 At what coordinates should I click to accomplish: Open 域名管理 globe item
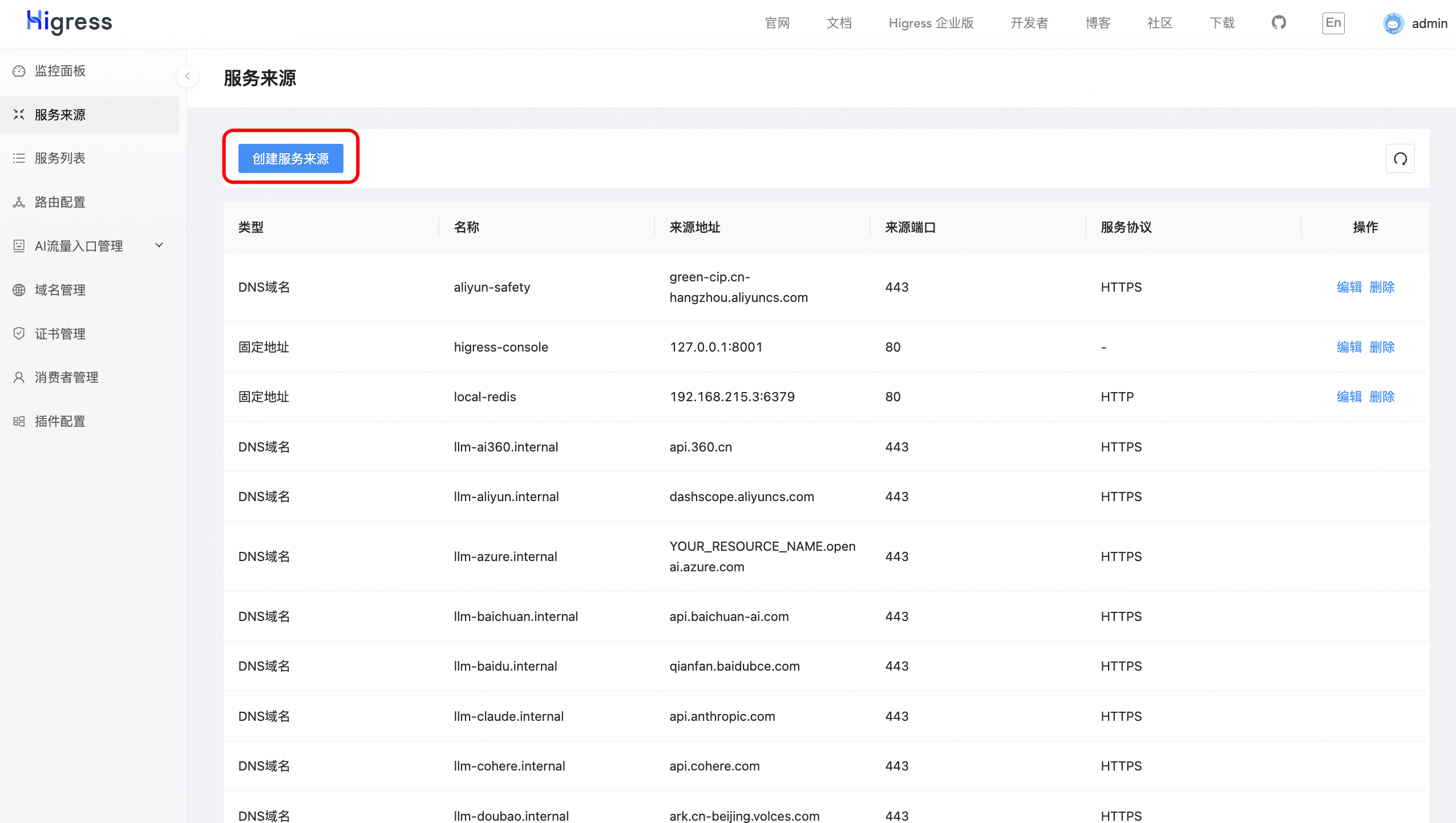tap(60, 290)
